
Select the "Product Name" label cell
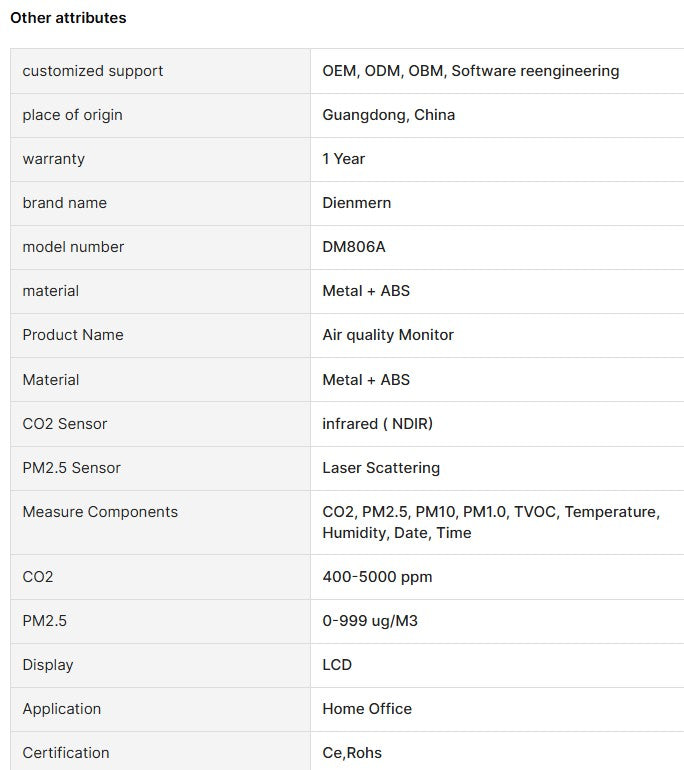(x=73, y=335)
